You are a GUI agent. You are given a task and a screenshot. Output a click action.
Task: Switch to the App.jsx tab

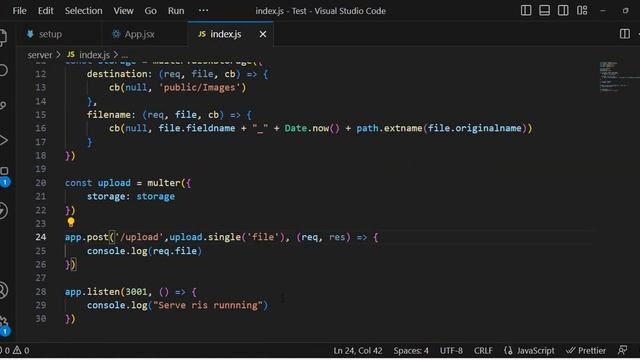click(x=133, y=34)
